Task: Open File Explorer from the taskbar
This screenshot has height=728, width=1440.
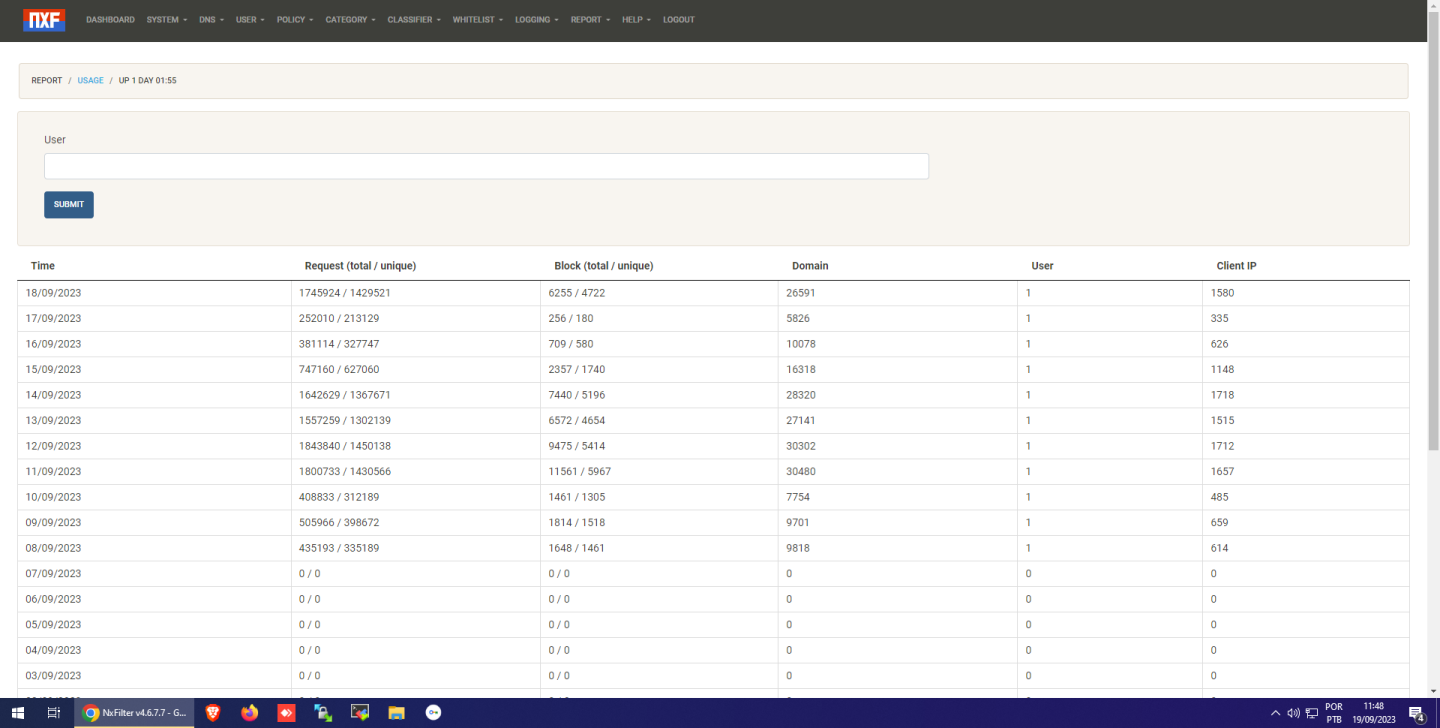Action: pos(396,713)
